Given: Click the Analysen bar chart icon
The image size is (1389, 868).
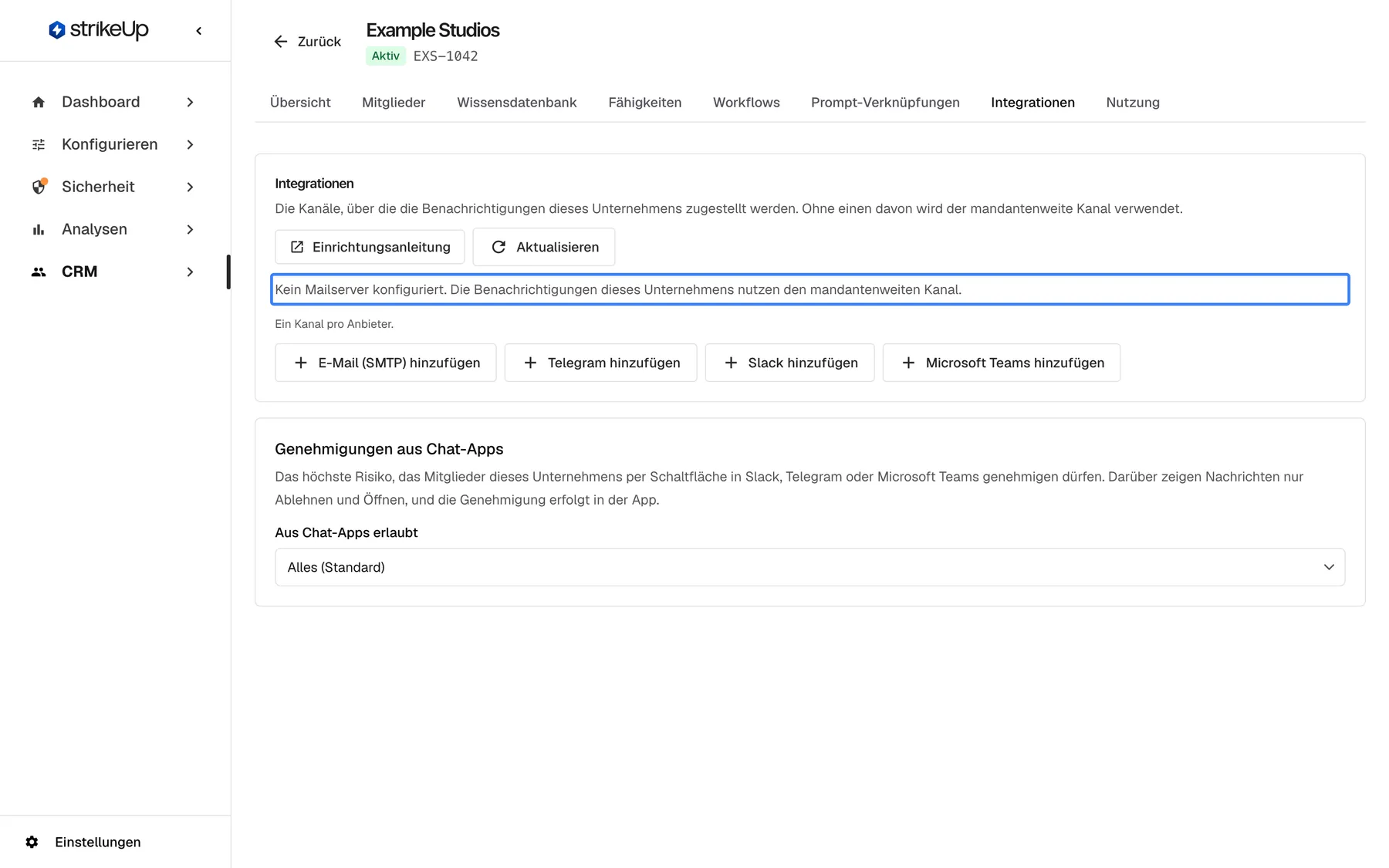Looking at the screenshot, I should (x=39, y=229).
